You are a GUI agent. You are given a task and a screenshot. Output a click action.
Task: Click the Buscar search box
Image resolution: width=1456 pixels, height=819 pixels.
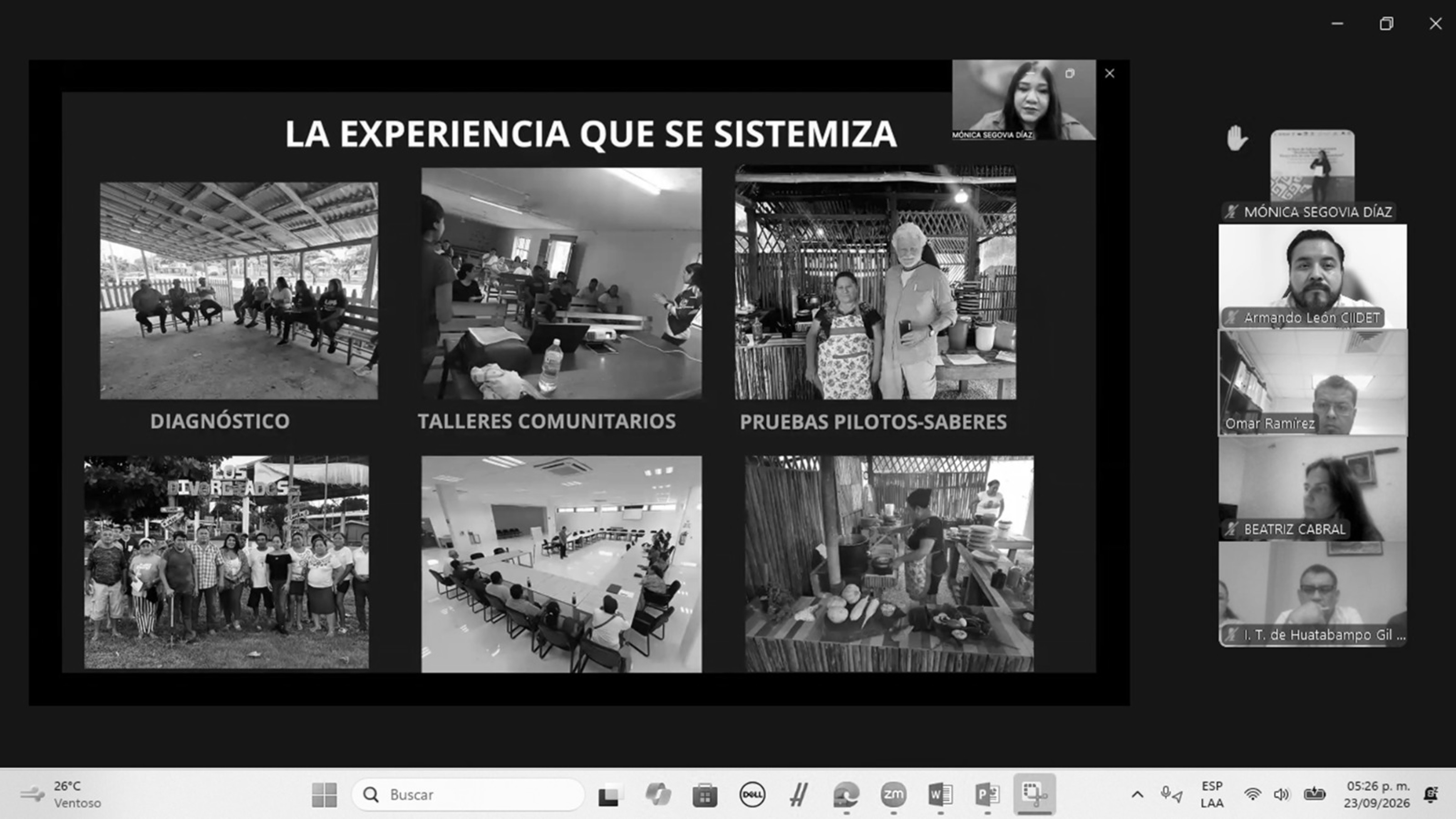click(468, 795)
